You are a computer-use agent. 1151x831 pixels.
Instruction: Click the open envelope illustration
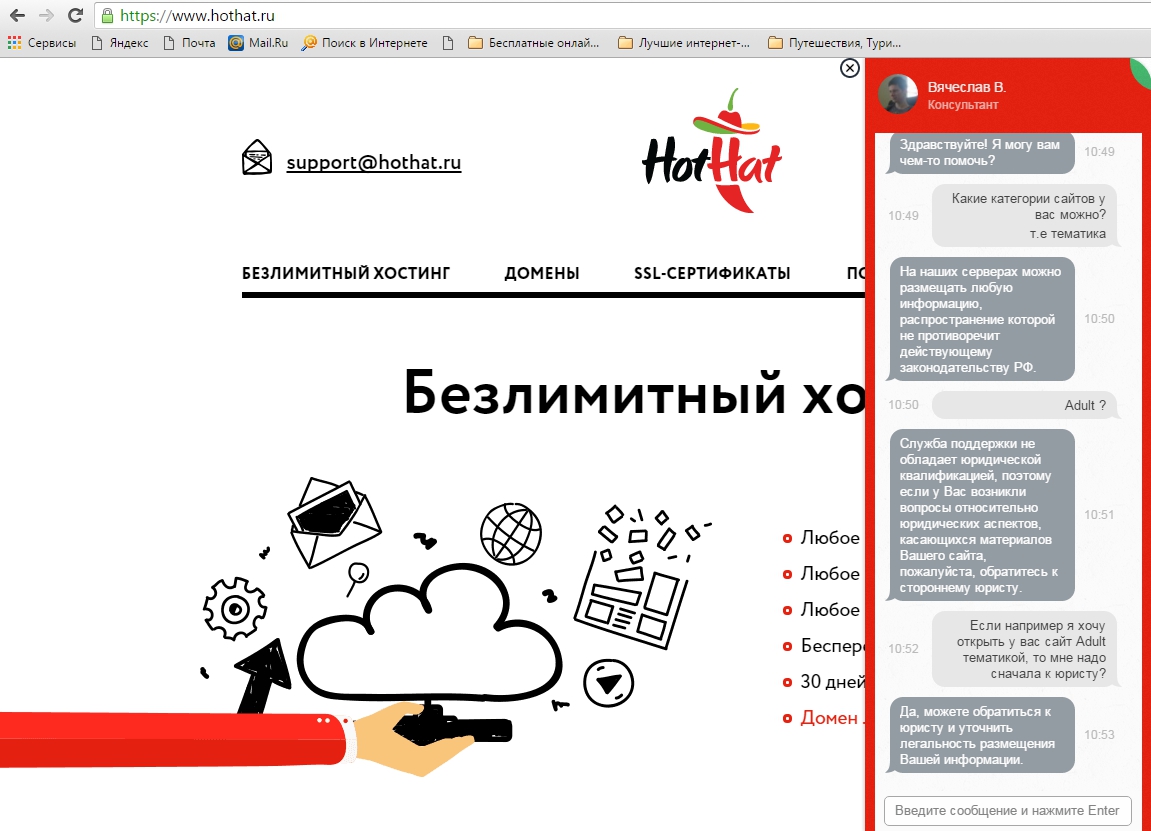pyautogui.click(x=335, y=521)
